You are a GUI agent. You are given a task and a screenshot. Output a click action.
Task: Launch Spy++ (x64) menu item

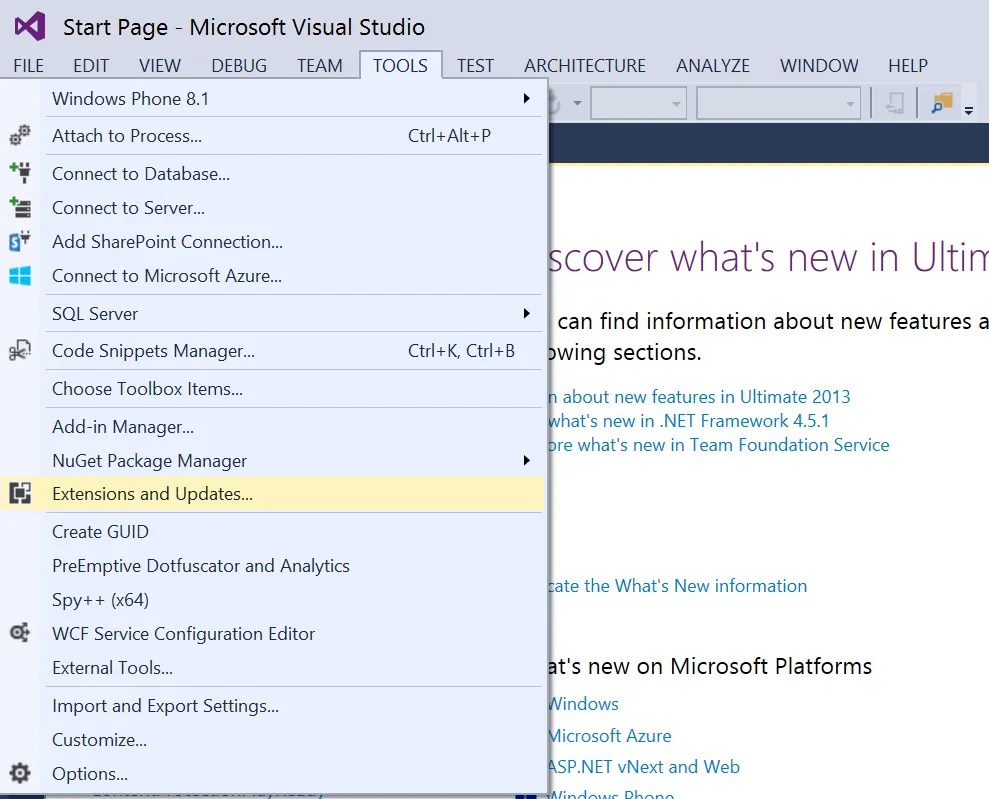click(272, 600)
